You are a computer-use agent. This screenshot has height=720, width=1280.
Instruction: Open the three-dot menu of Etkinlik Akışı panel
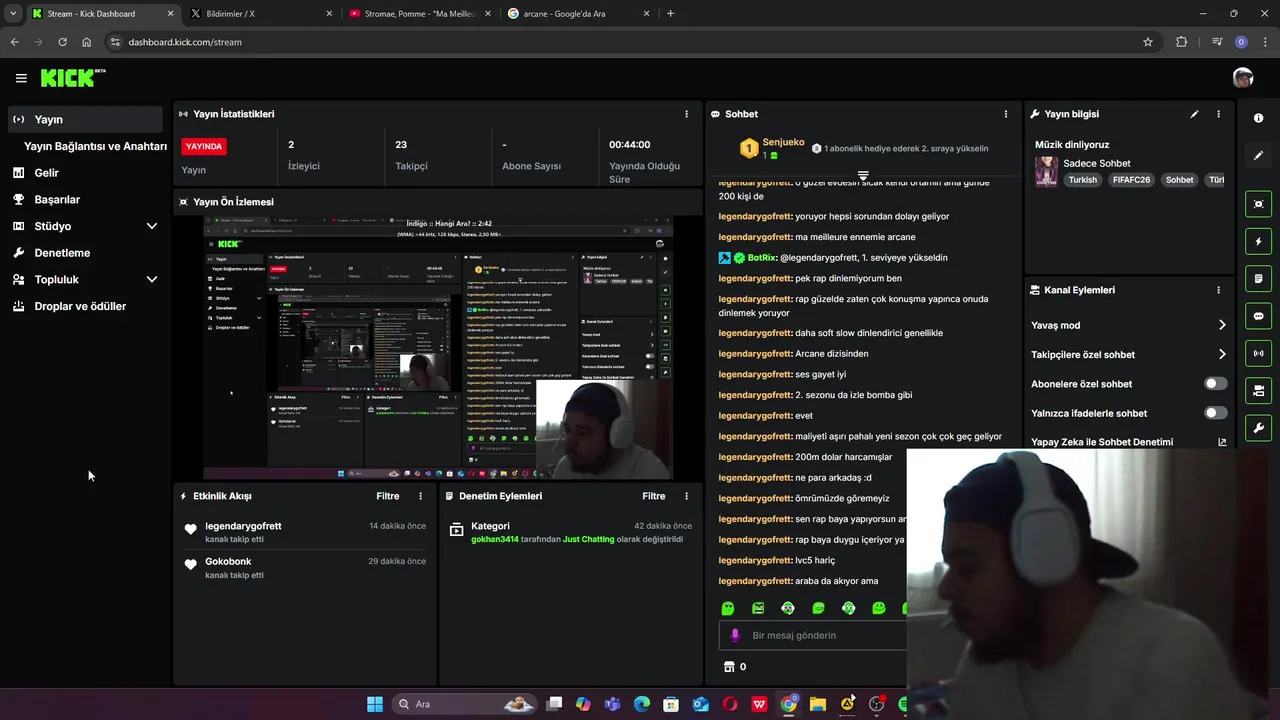[x=420, y=496]
